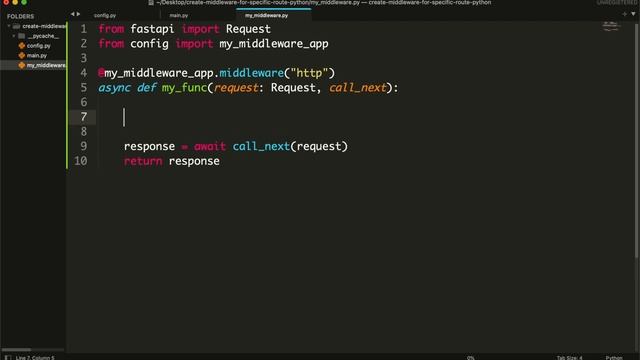Click the vertical scrollbar of the editor
The height and width of the screenshot is (360, 640).
[x=637, y=141]
